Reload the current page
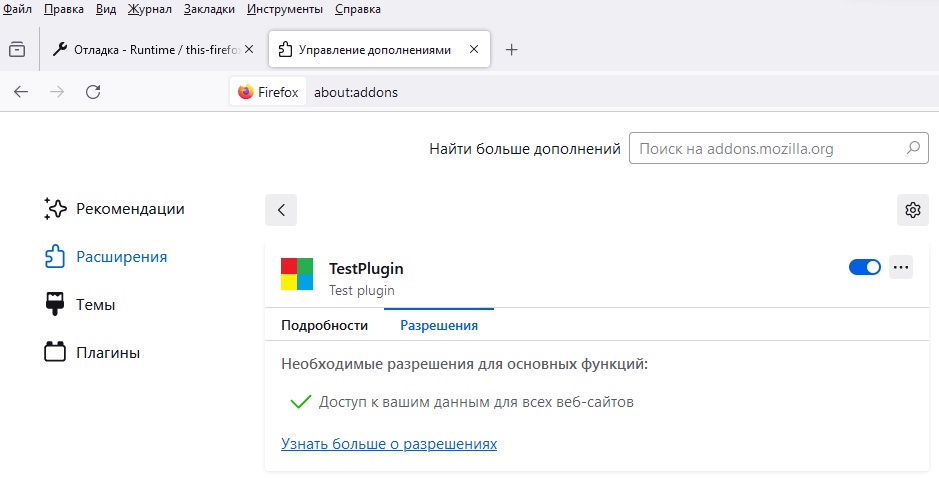939x488 pixels. click(93, 92)
